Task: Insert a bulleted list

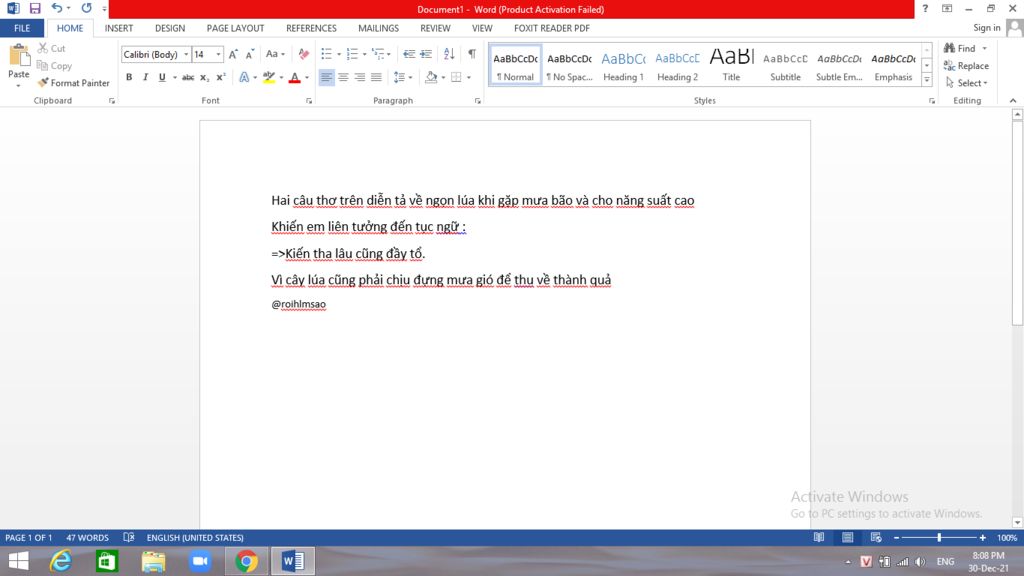Action: [327, 54]
